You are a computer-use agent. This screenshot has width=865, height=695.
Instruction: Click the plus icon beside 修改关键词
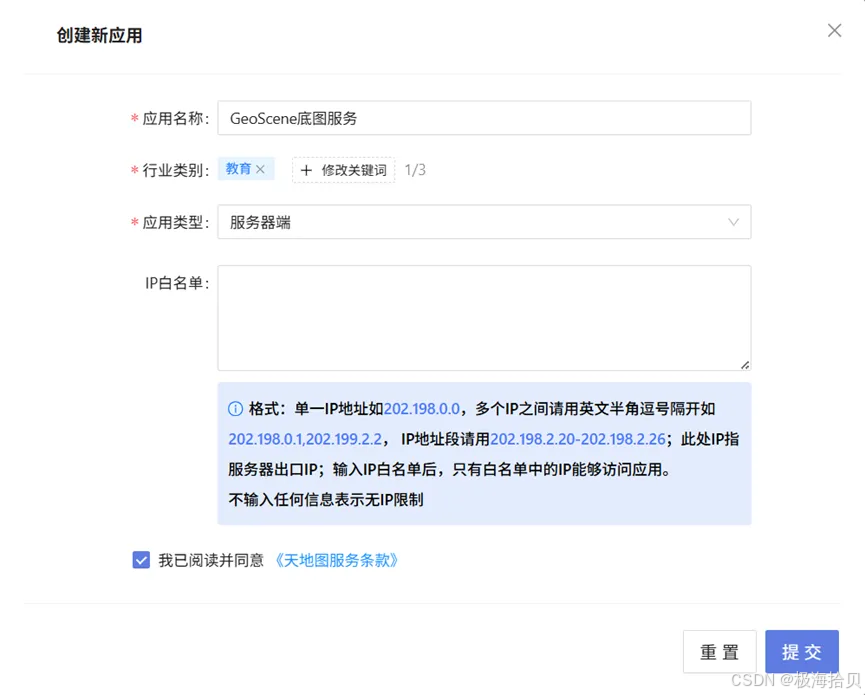tap(306, 170)
